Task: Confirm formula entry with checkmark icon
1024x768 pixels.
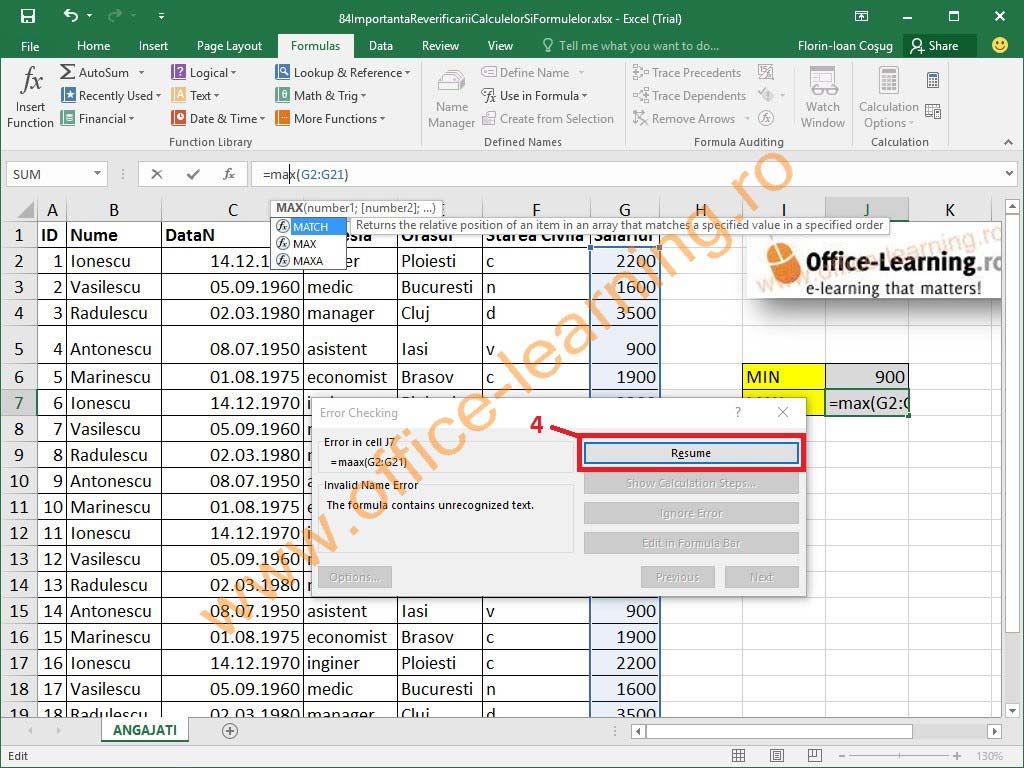Action: [193, 174]
